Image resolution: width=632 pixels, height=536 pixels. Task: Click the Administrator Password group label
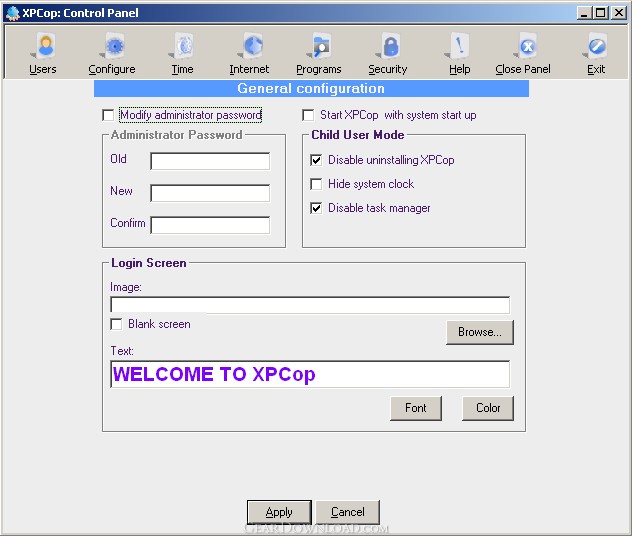177,135
